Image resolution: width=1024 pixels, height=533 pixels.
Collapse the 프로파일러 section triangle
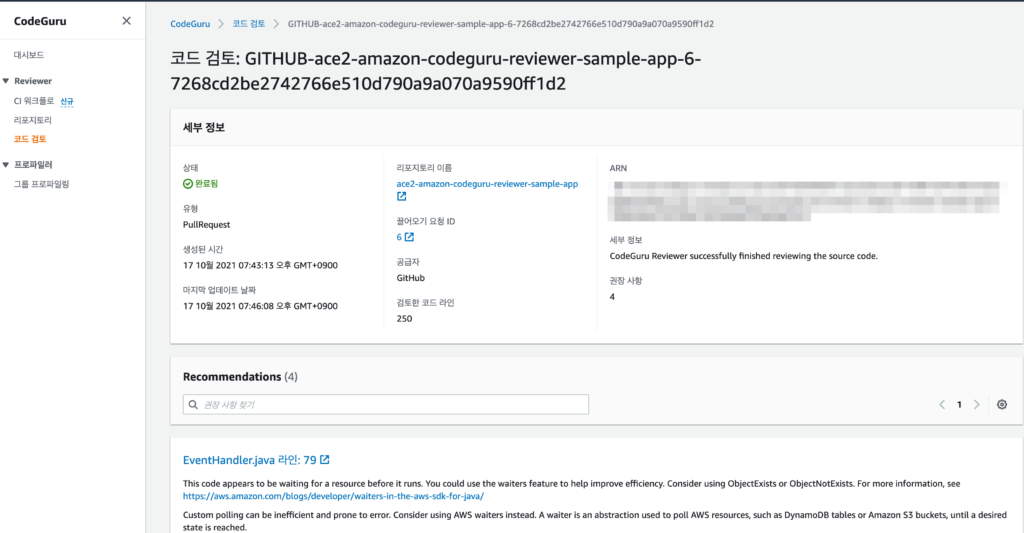click(x=6, y=165)
